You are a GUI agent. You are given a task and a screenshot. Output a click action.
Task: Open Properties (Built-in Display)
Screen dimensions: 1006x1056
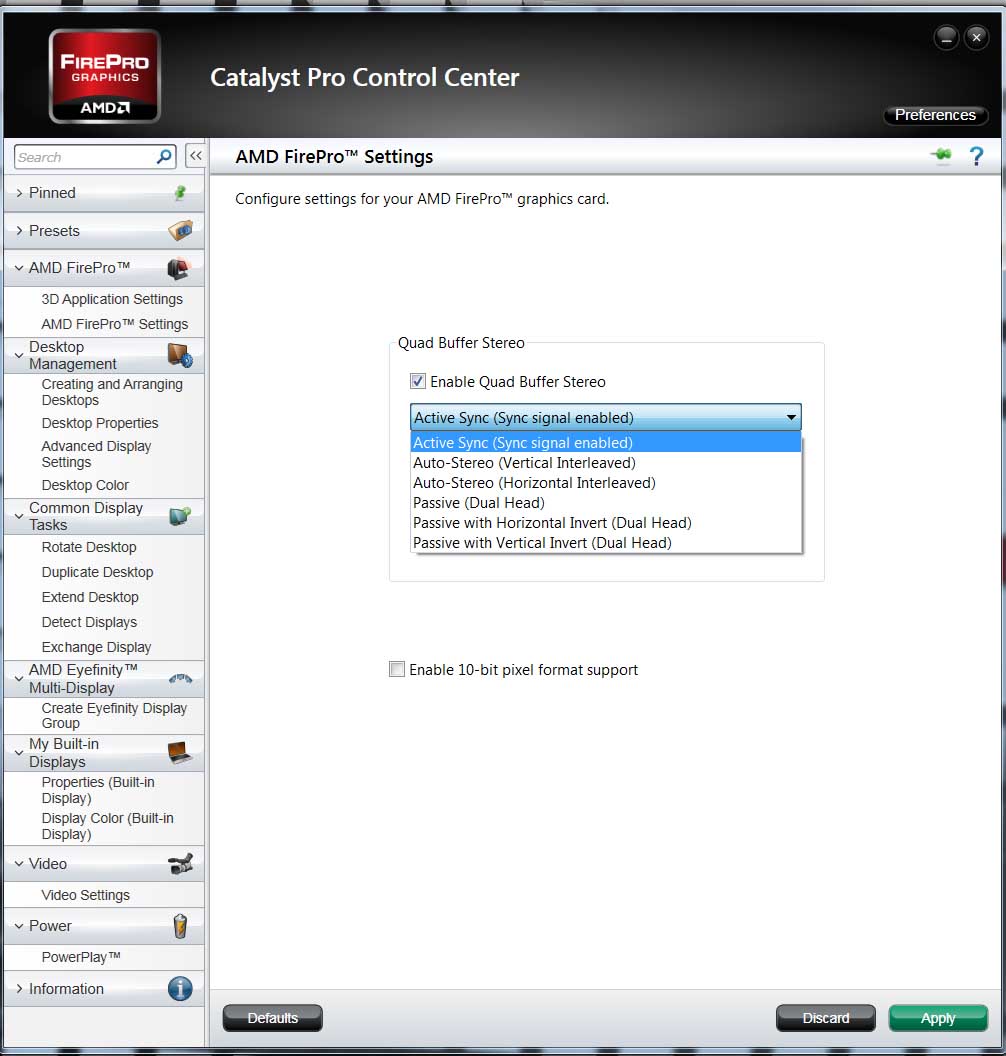click(98, 790)
